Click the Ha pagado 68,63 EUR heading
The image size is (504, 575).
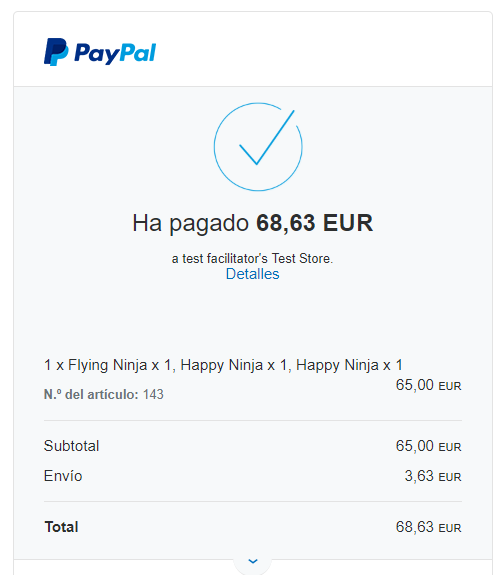252,223
